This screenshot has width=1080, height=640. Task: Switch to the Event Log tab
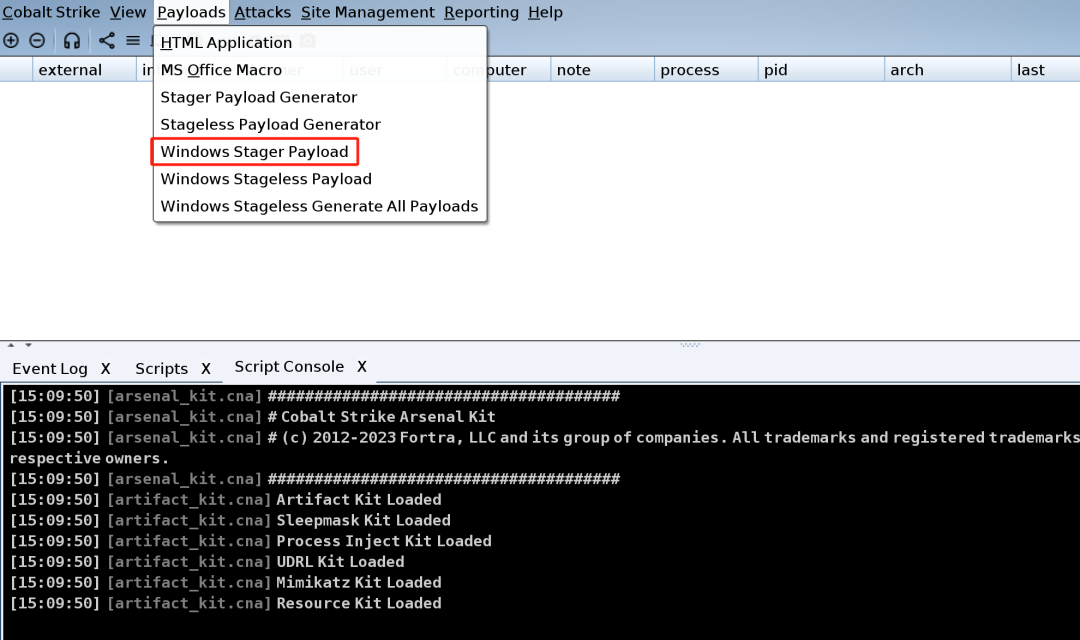point(50,369)
